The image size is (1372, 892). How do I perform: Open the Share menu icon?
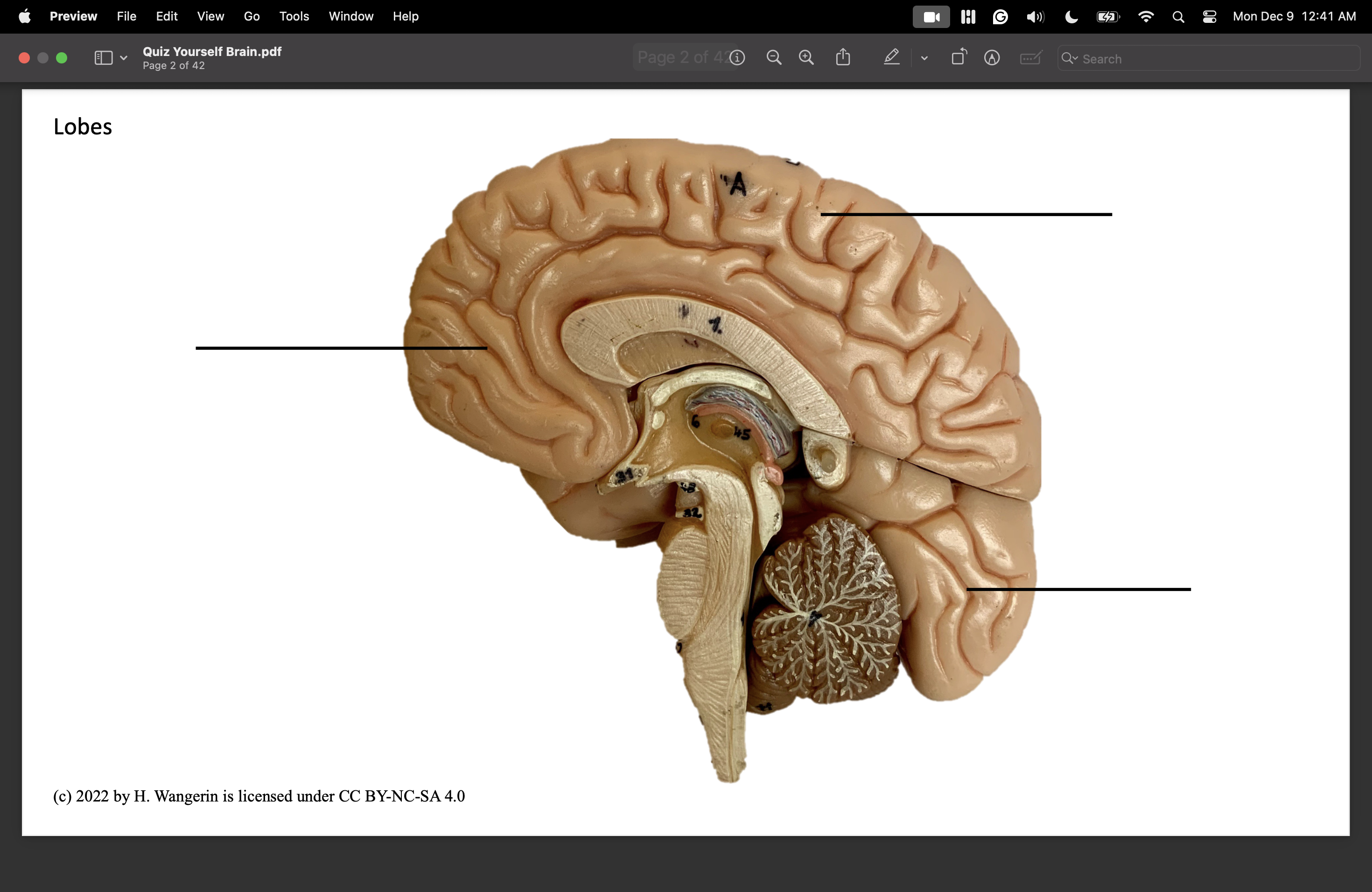point(843,57)
